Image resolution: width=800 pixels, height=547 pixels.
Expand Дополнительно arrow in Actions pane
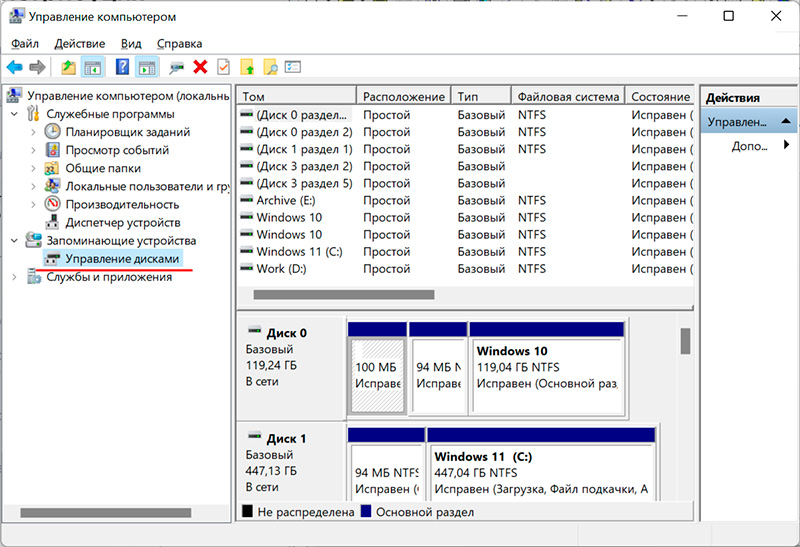pyautogui.click(x=786, y=146)
